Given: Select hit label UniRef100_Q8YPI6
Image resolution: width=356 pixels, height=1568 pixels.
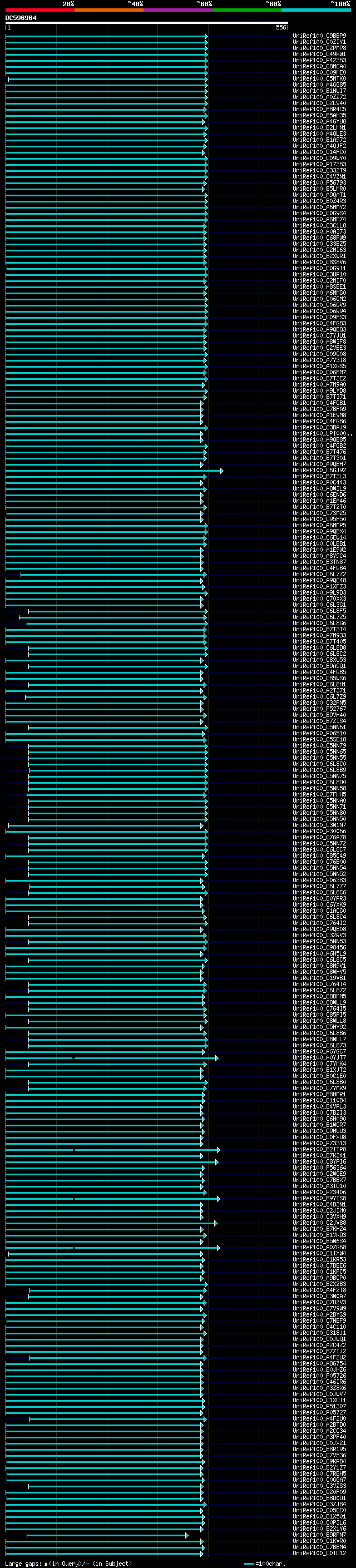Looking at the screenshot, I should point(319,1162).
